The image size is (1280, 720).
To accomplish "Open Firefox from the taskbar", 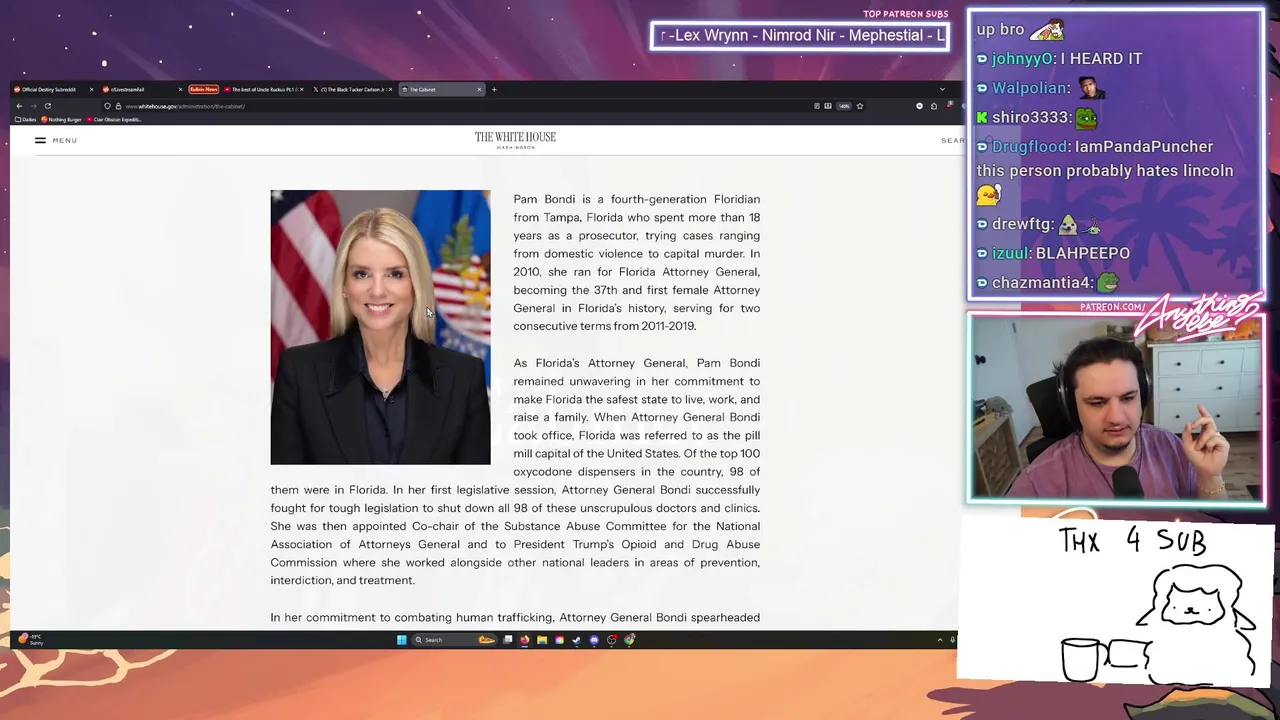I will pos(525,640).
